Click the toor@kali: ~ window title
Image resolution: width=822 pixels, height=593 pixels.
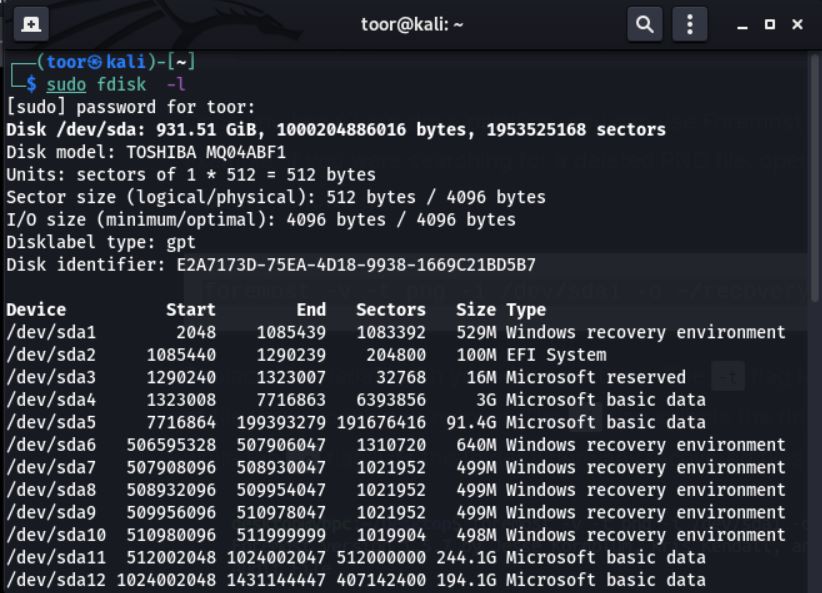(410, 22)
